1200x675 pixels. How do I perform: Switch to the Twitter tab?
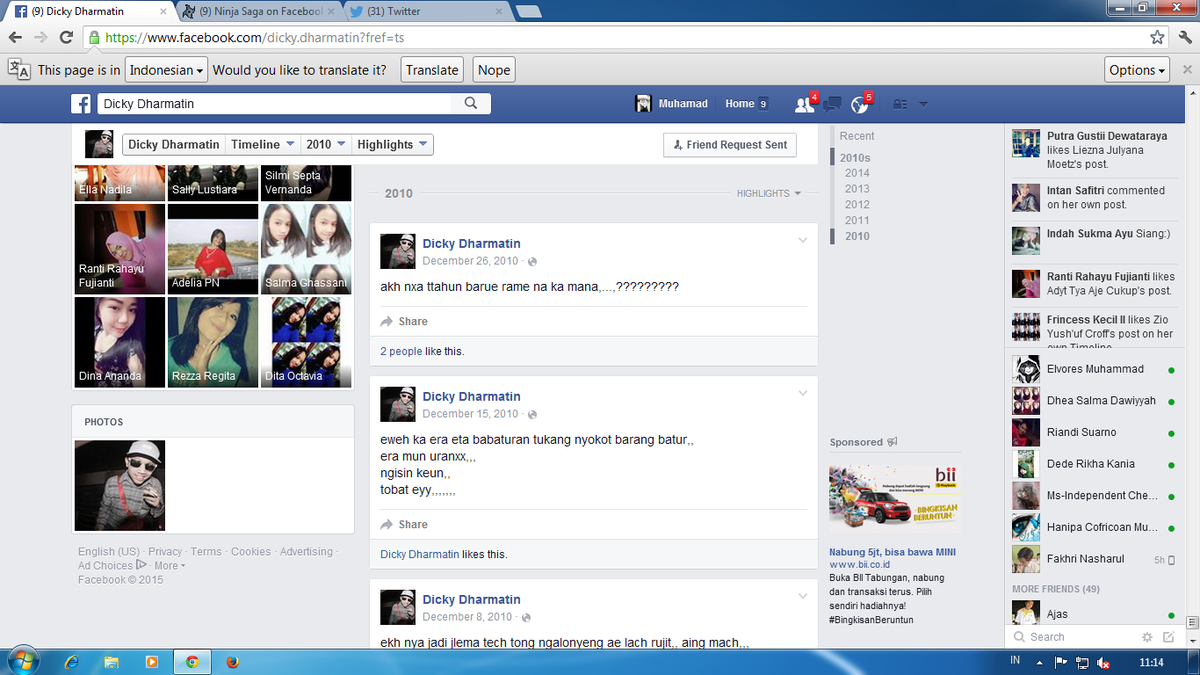click(425, 12)
